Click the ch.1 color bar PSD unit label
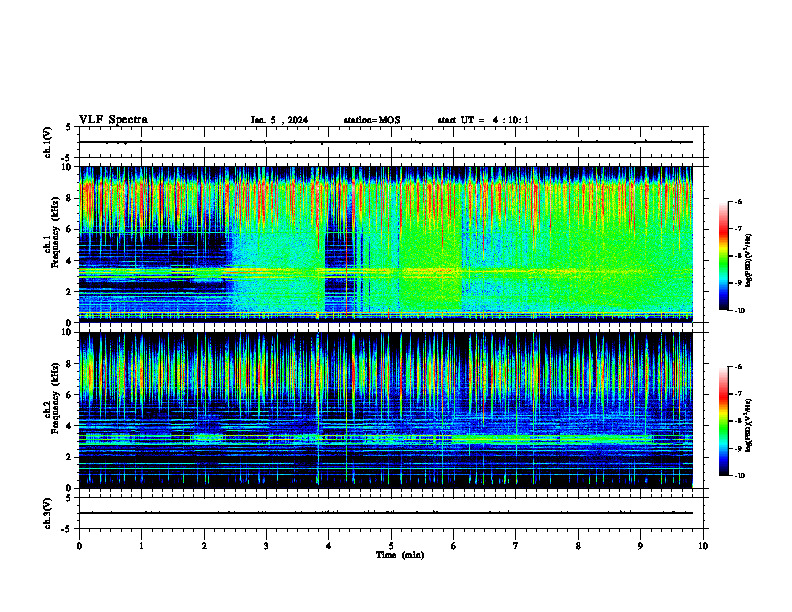The image size is (792, 612). tap(749, 260)
